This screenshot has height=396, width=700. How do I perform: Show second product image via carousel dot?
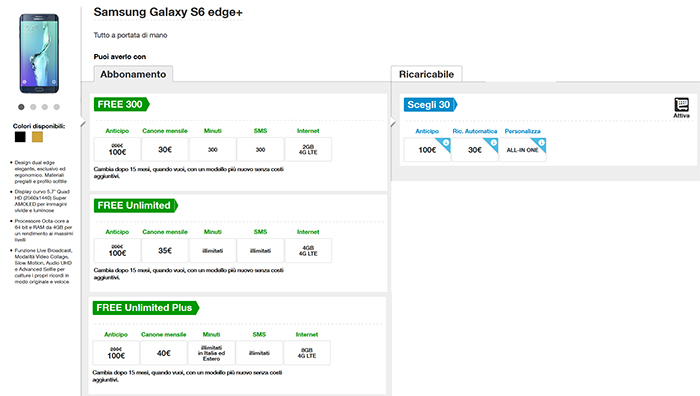33,107
